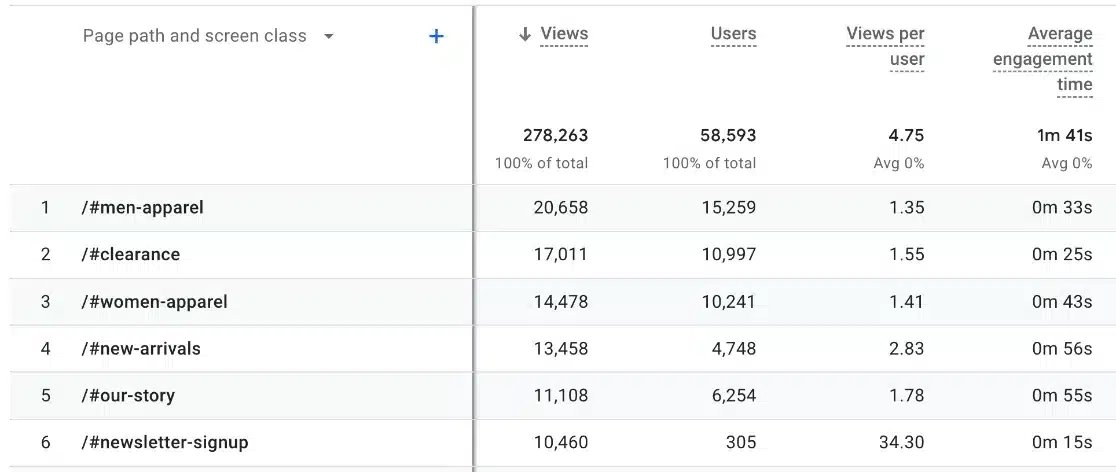This screenshot has height=472, width=1116.
Task: Click the sort arrow beside Views
Action: (524, 35)
